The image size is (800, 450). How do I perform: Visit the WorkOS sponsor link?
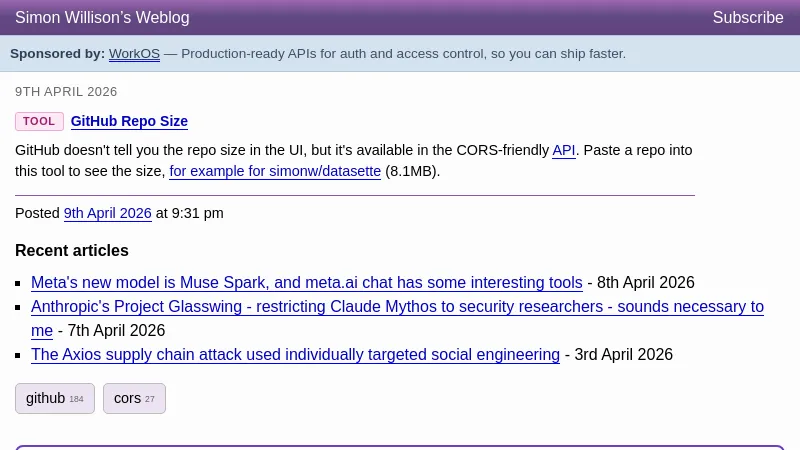(134, 53)
